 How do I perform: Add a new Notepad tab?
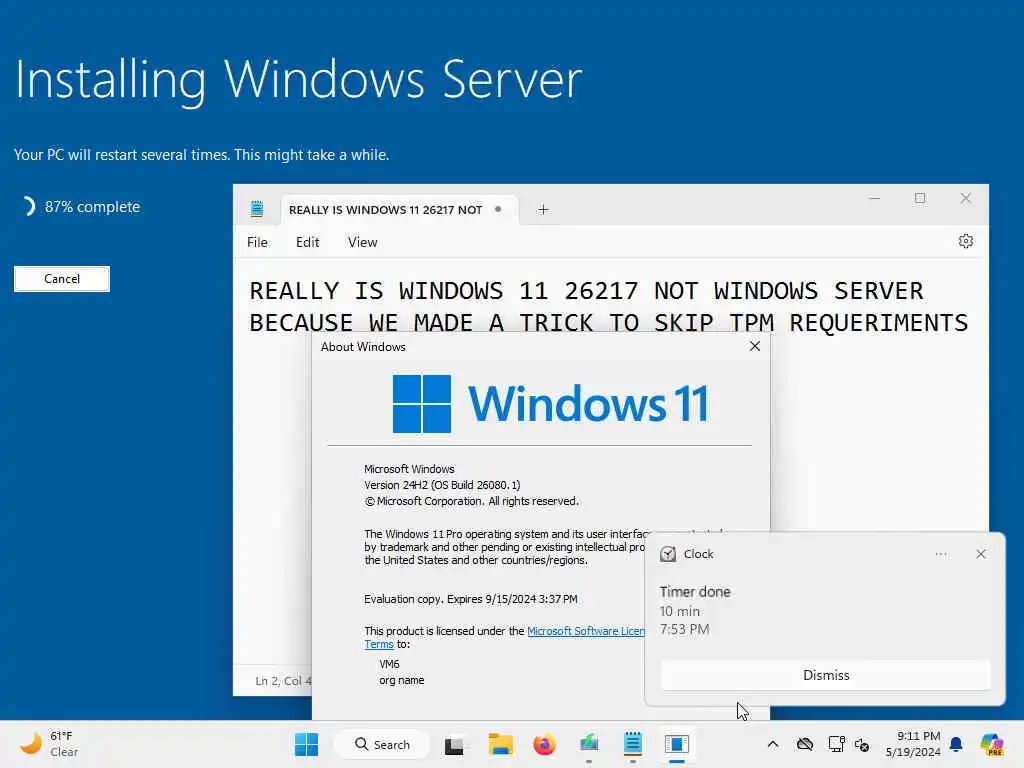point(543,210)
